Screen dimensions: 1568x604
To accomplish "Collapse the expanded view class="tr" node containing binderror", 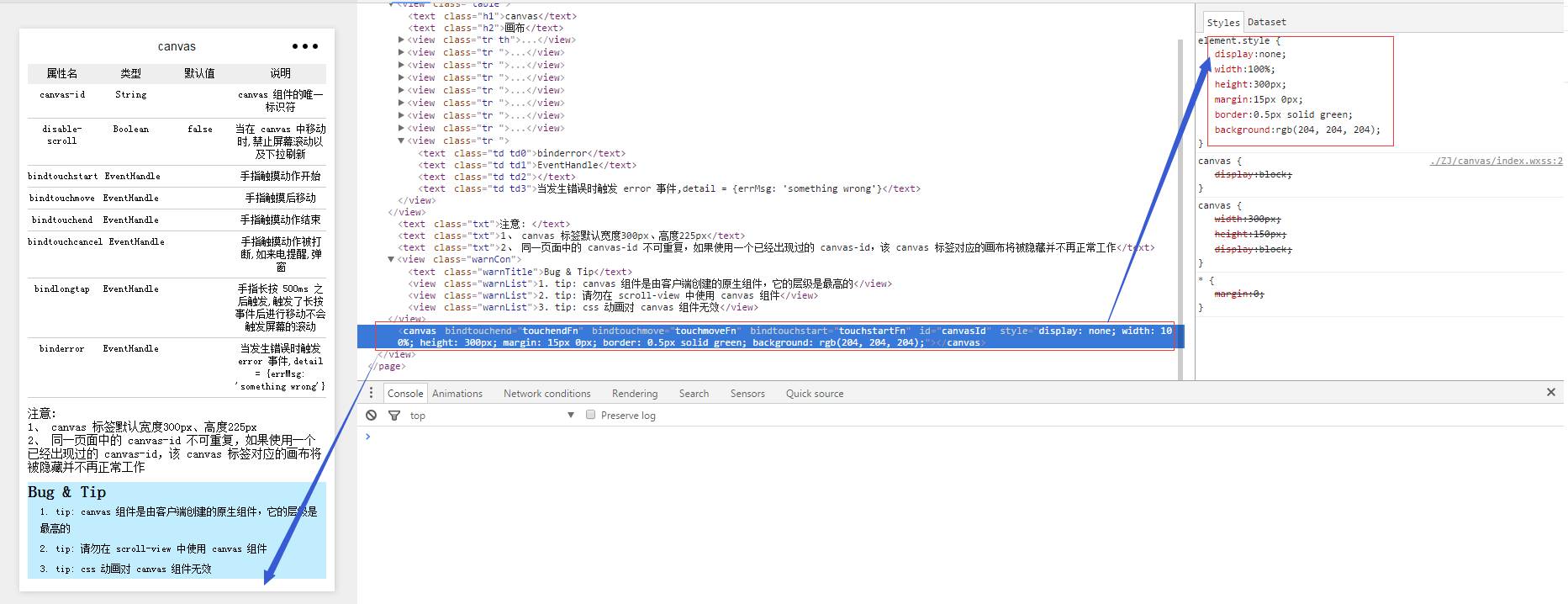I will (401, 140).
